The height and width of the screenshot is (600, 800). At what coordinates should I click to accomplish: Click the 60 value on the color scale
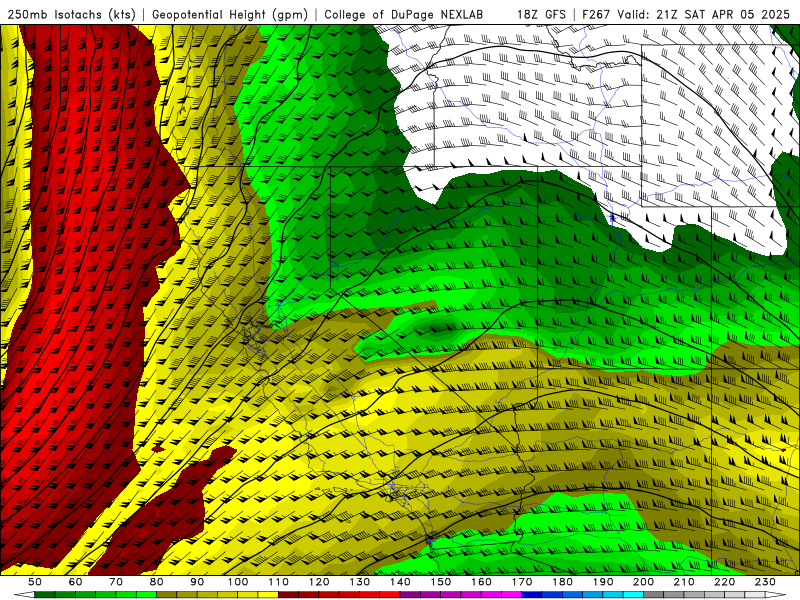pyautogui.click(x=75, y=582)
